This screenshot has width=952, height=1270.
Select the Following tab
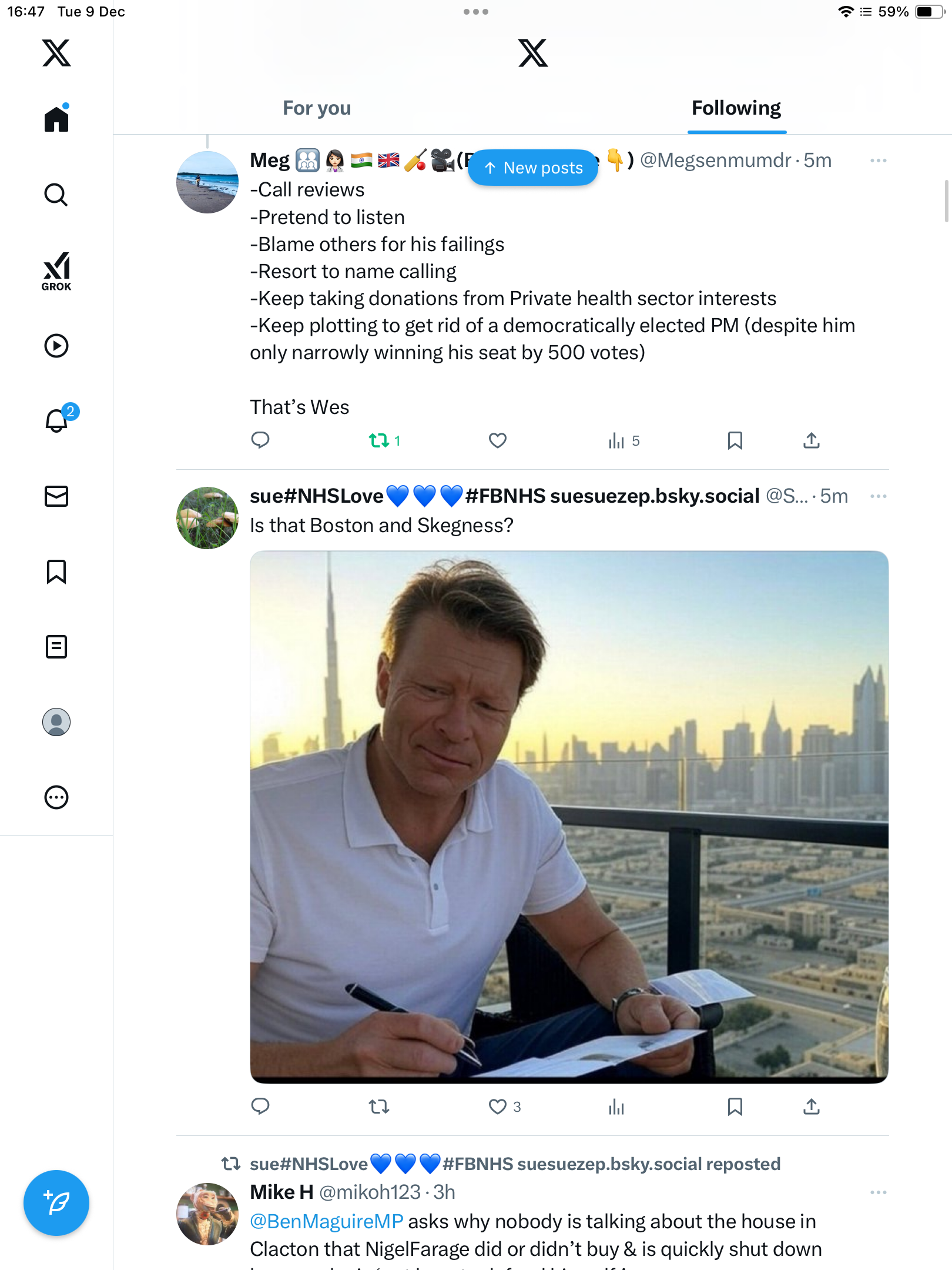click(x=736, y=108)
